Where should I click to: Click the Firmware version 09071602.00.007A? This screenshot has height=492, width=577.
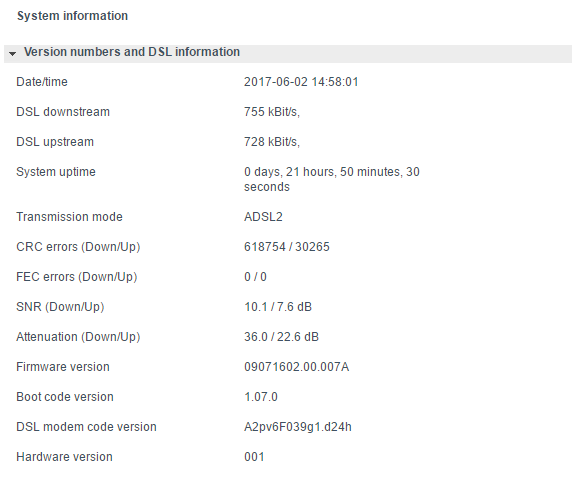click(x=297, y=367)
